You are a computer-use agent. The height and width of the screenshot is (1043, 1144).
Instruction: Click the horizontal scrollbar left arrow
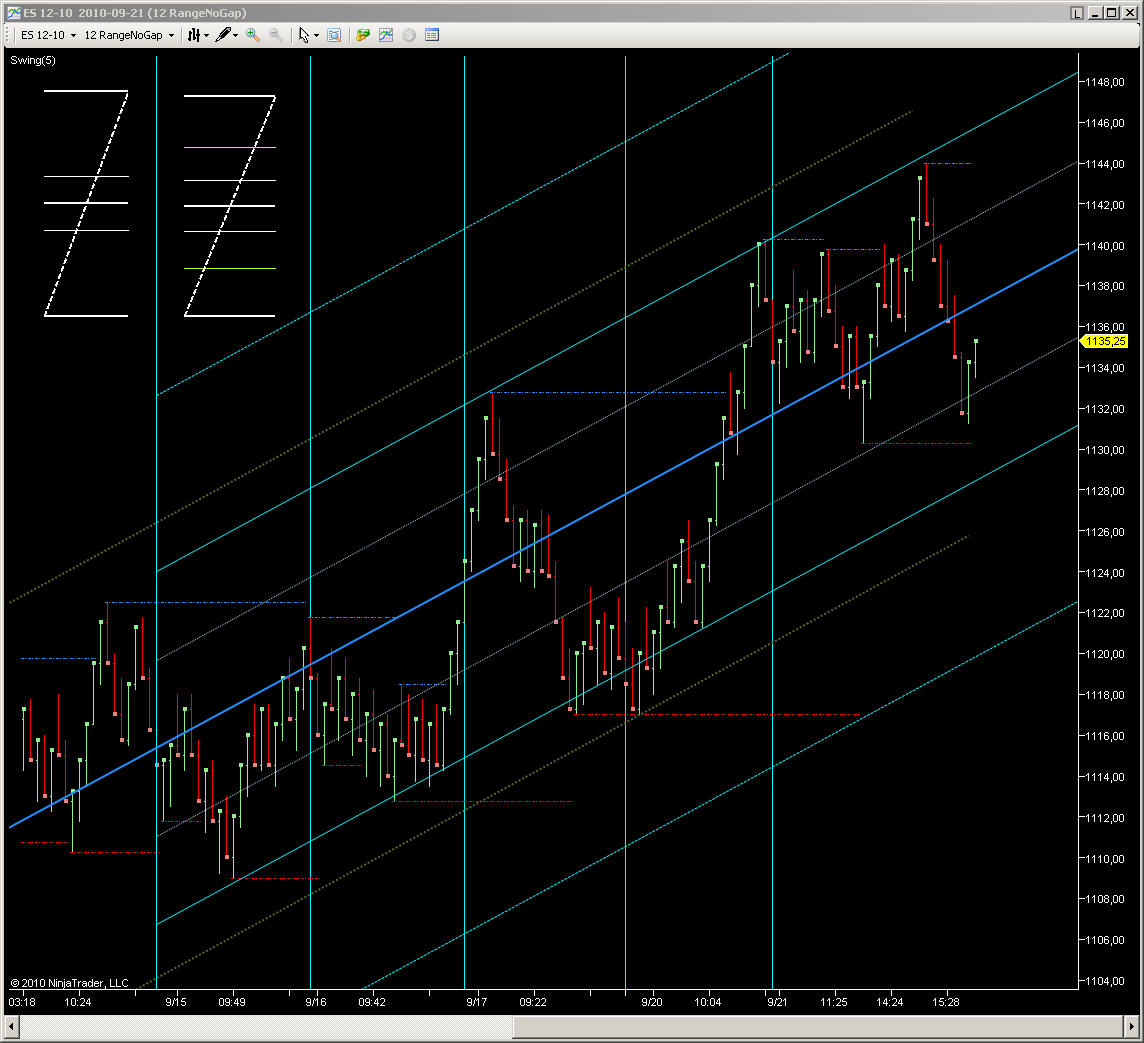tap(11, 1026)
